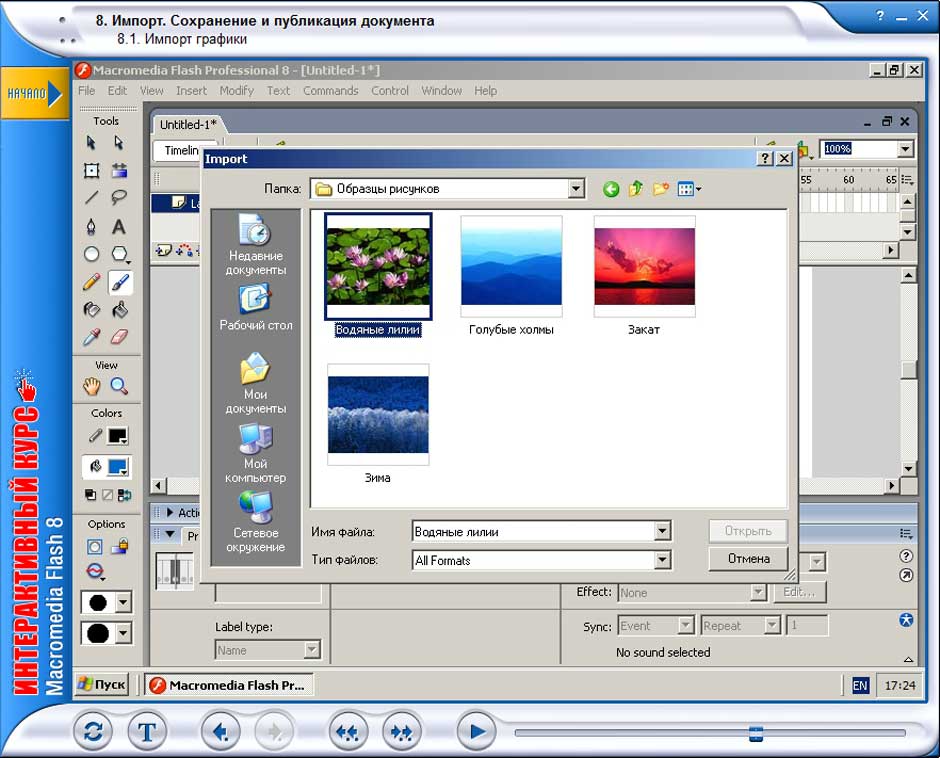
Task: Open the Views menu in Import dialog
Action: point(689,190)
